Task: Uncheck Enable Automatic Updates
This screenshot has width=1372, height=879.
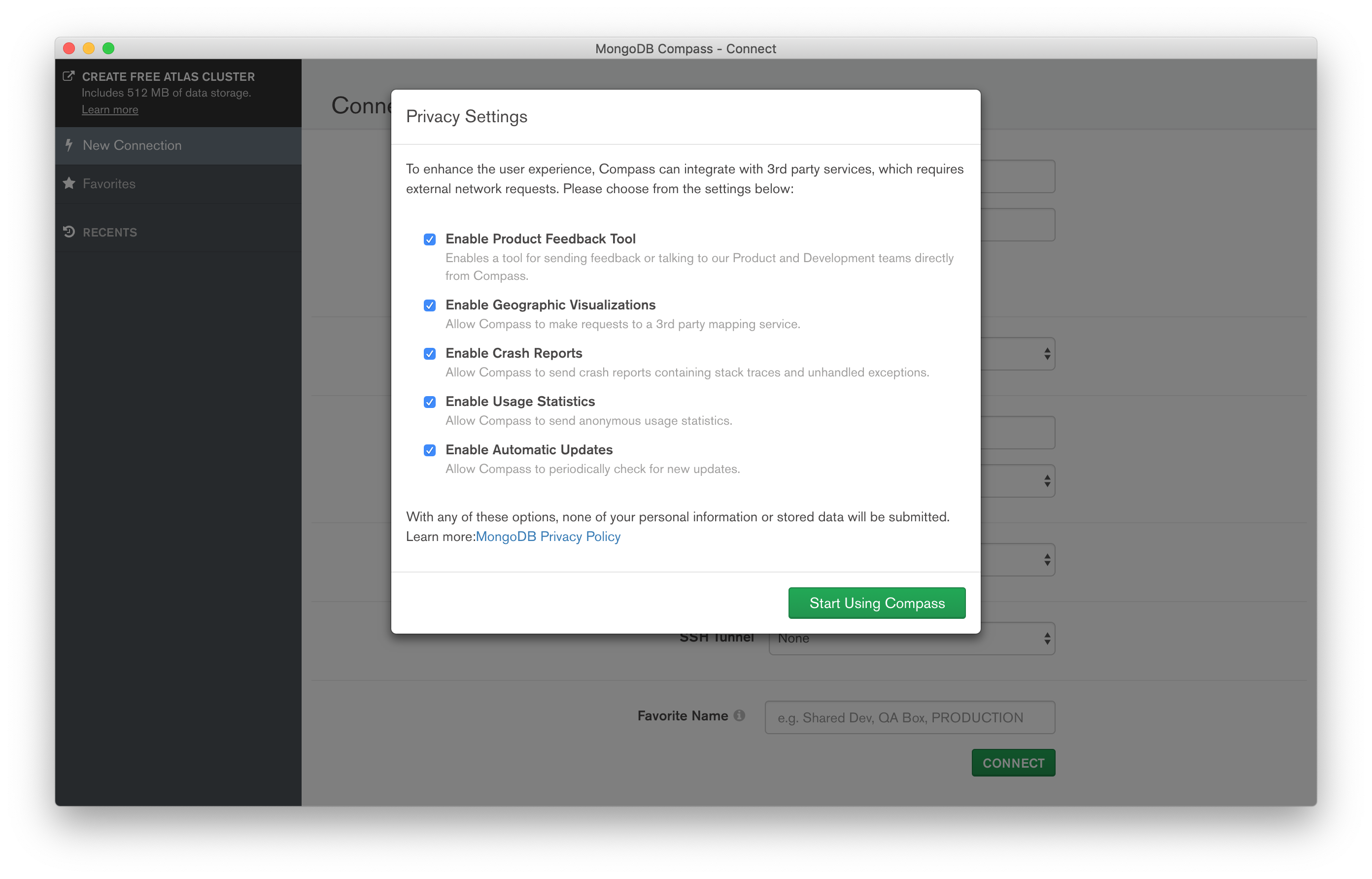Action: tap(430, 450)
